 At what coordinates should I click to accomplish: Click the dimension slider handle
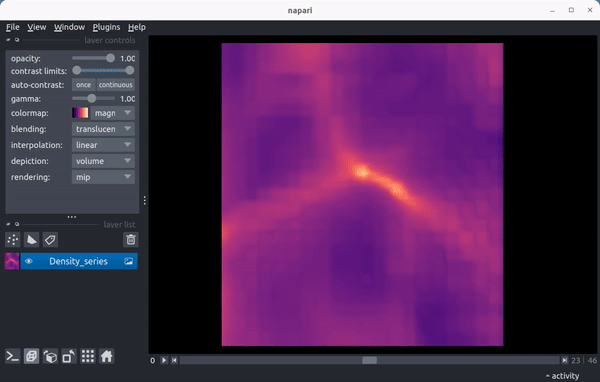point(370,360)
